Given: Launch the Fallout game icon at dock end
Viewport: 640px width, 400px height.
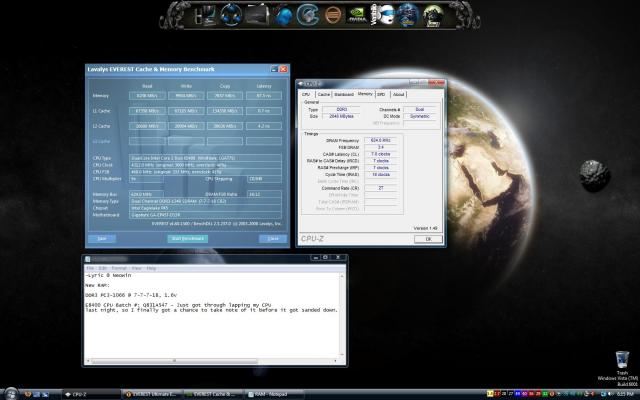Looking at the screenshot, I should (433, 16).
